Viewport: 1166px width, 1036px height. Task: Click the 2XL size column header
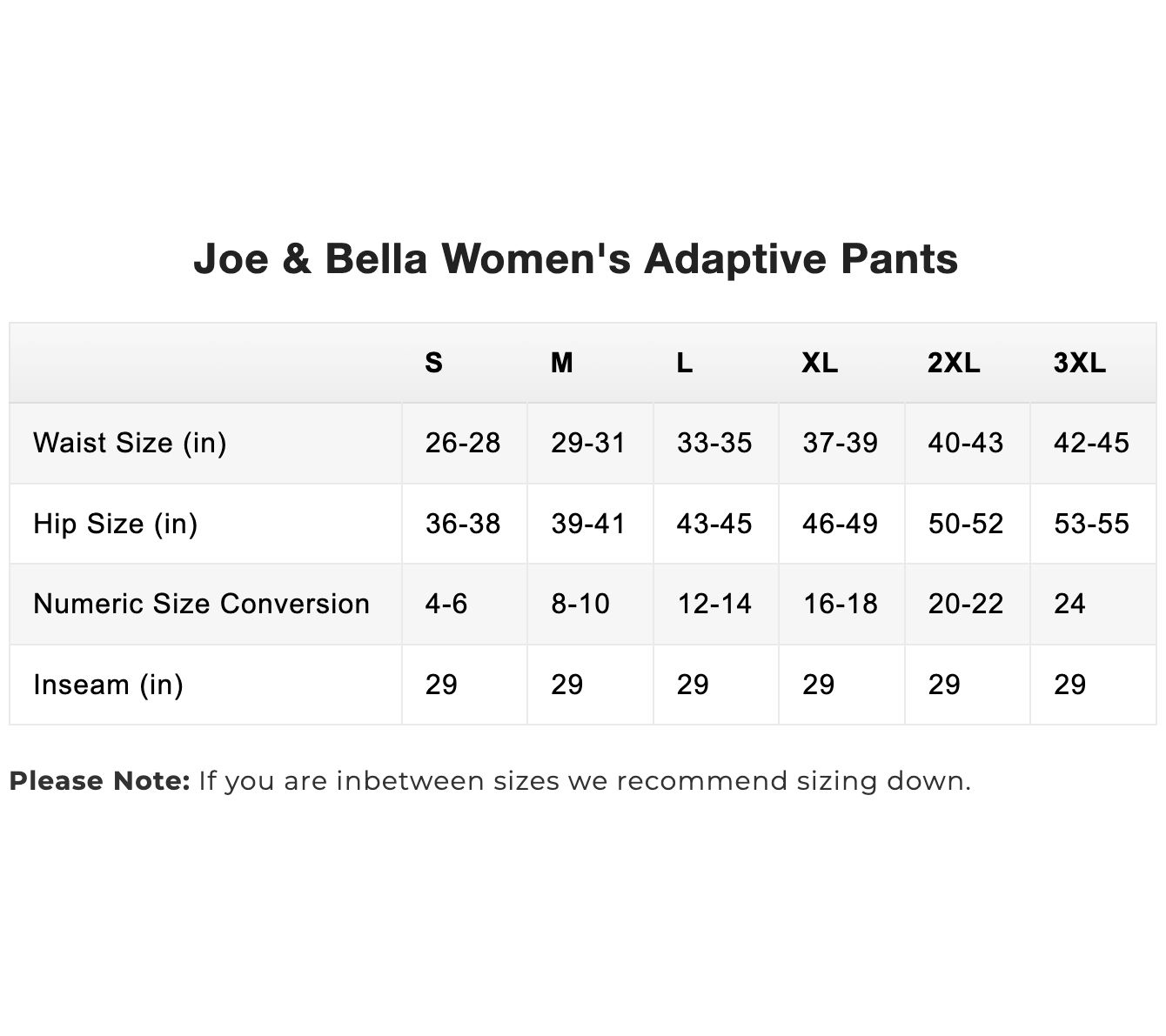[x=954, y=363]
